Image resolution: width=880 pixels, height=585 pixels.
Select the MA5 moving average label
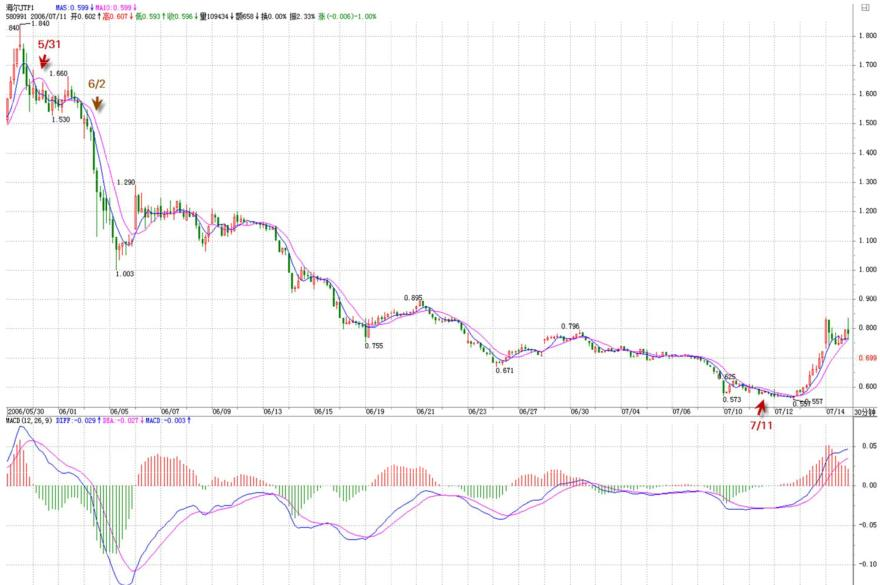point(75,8)
